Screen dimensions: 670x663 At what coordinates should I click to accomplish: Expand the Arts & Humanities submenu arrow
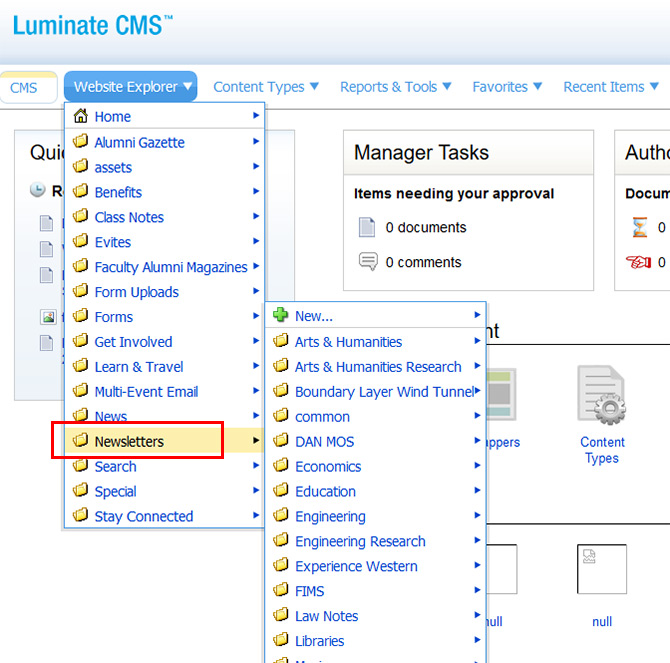point(478,341)
